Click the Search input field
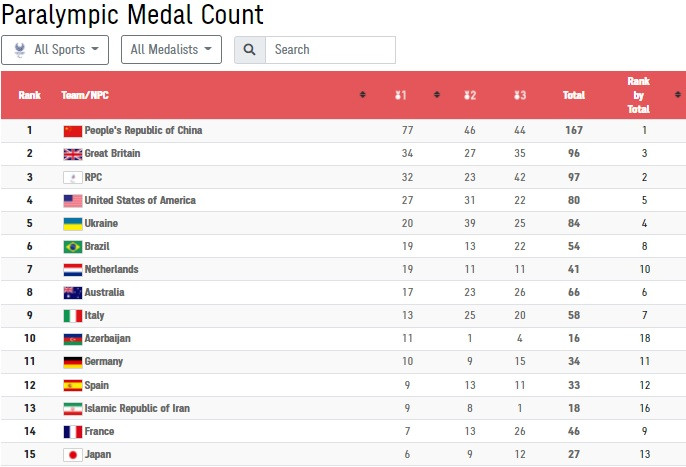Screen dimensions: 686x467 tap(330, 50)
